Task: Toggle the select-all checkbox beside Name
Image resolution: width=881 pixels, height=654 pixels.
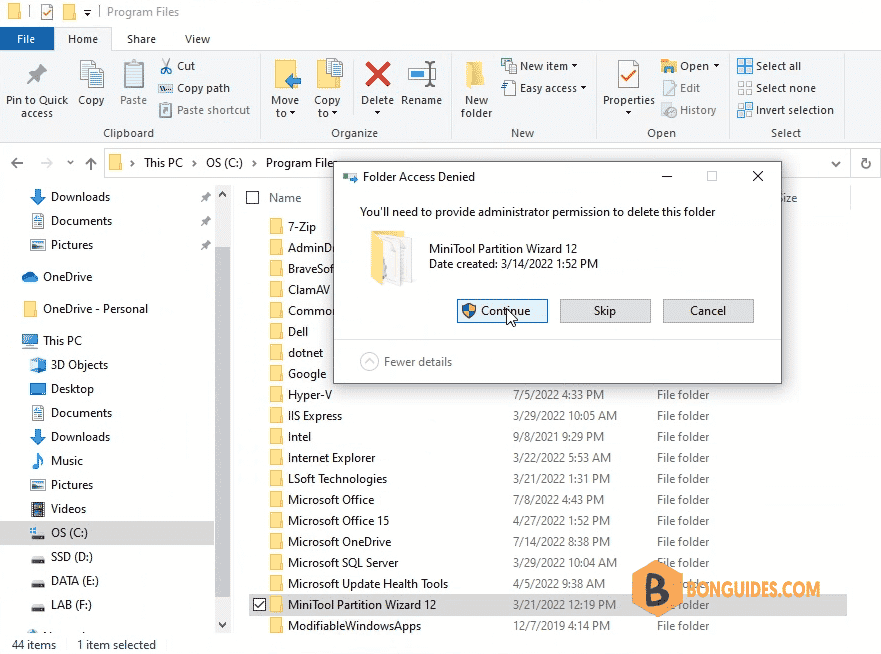Action: 253,198
